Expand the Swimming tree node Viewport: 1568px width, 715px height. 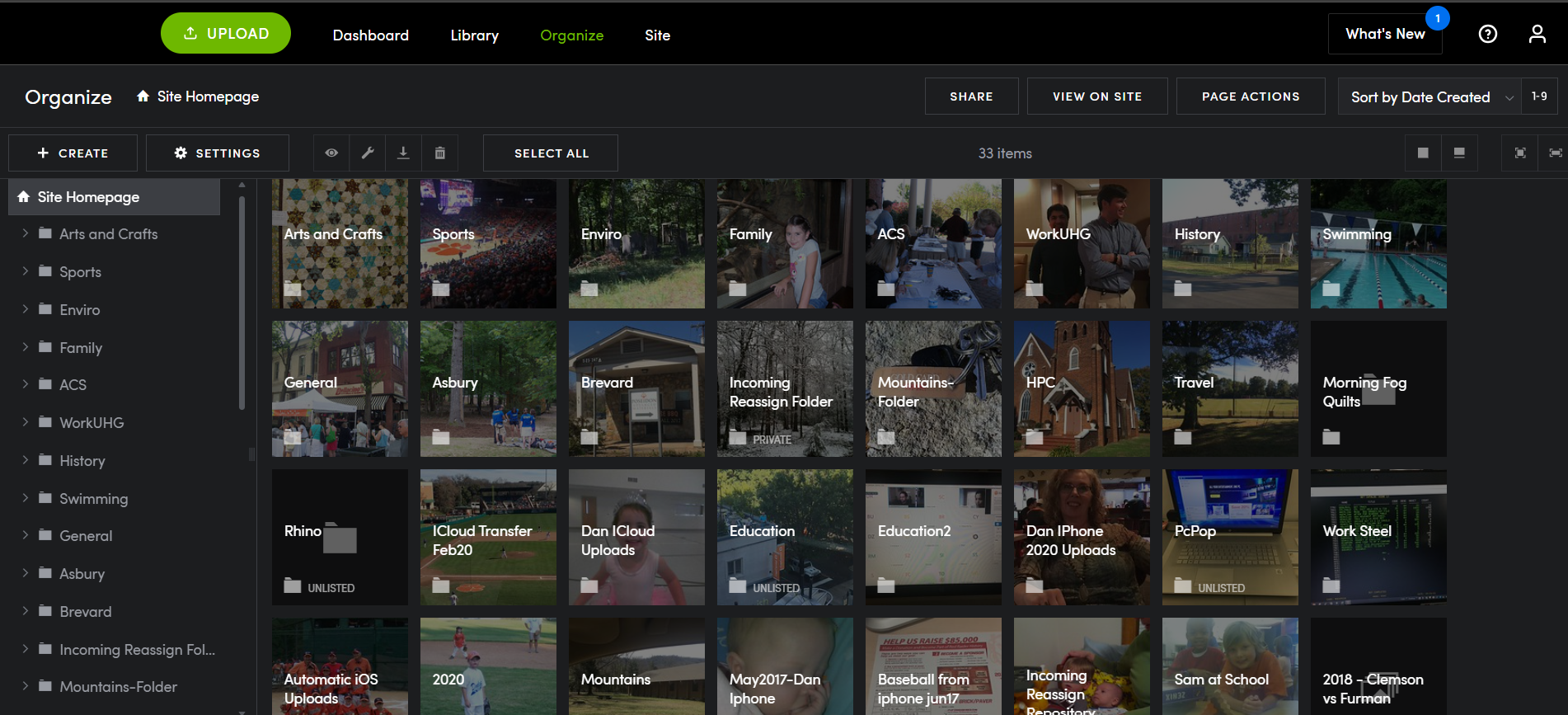pyautogui.click(x=25, y=498)
